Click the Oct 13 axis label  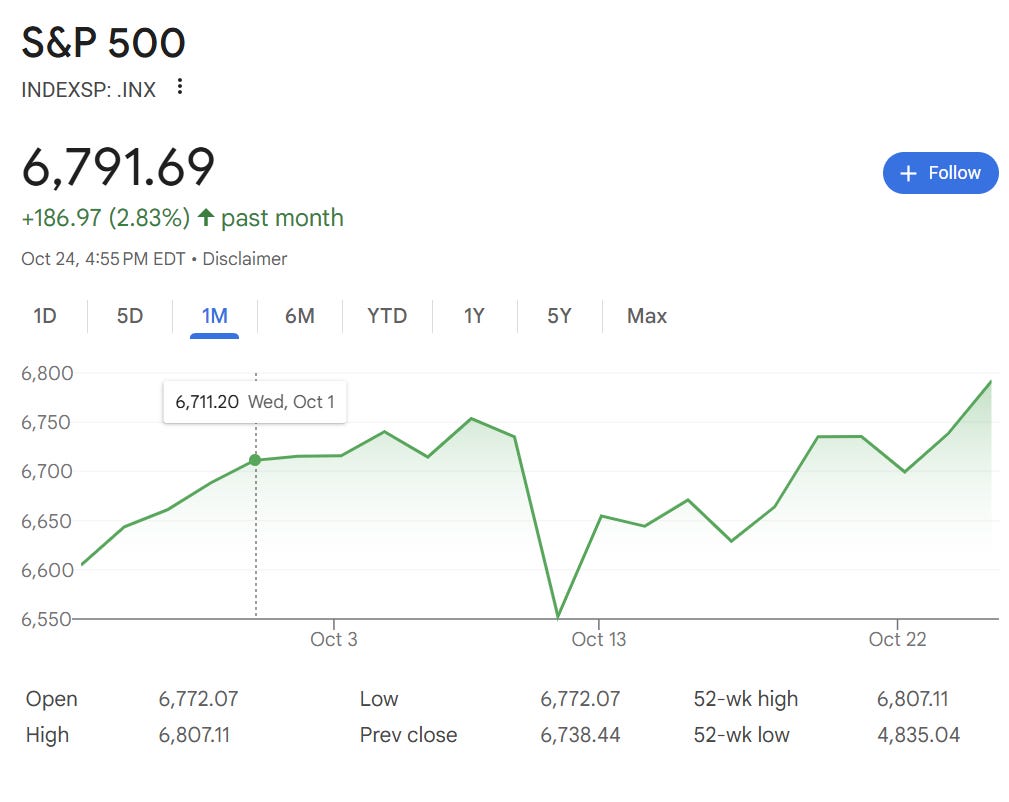pyautogui.click(x=598, y=639)
